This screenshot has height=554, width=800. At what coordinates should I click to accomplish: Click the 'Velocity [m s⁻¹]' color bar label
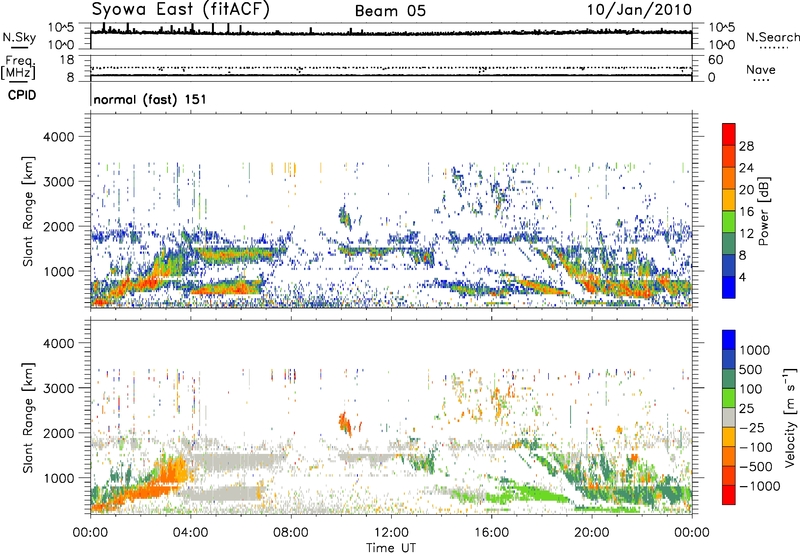click(x=790, y=417)
